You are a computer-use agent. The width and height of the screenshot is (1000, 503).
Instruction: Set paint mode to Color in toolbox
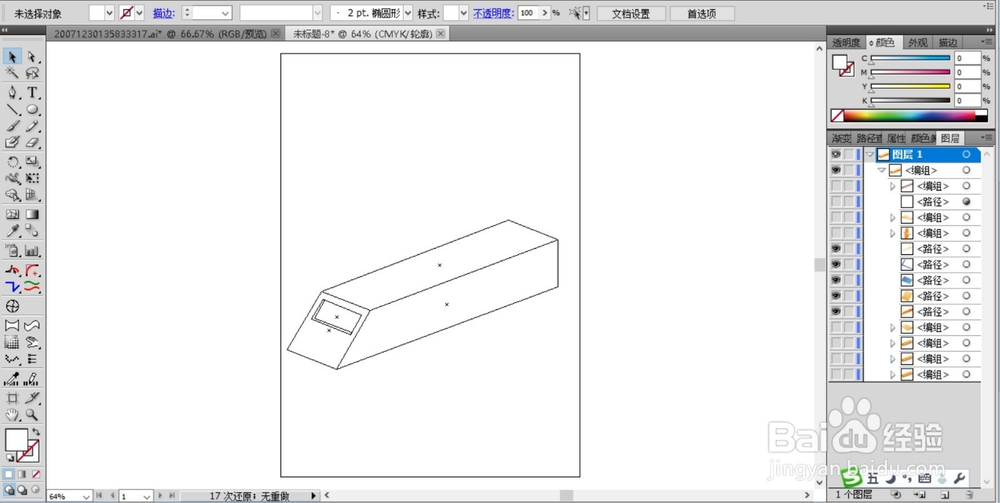point(9,474)
